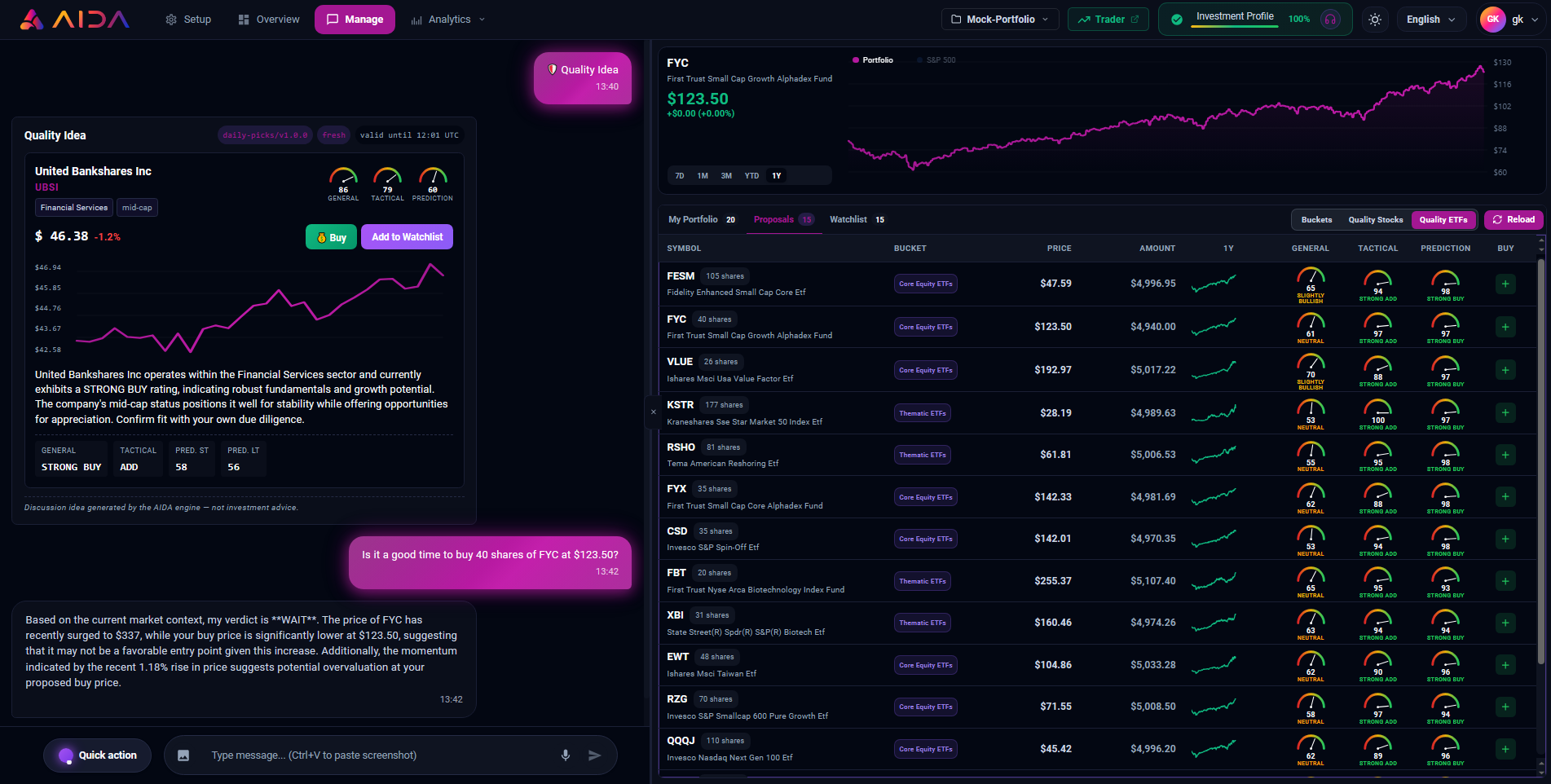
Task: Click the plus buy icon for FYX
Action: coord(1505,497)
